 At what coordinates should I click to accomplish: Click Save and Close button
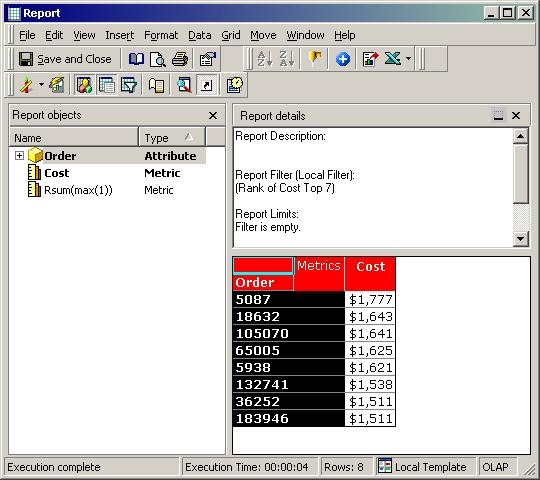[65, 59]
